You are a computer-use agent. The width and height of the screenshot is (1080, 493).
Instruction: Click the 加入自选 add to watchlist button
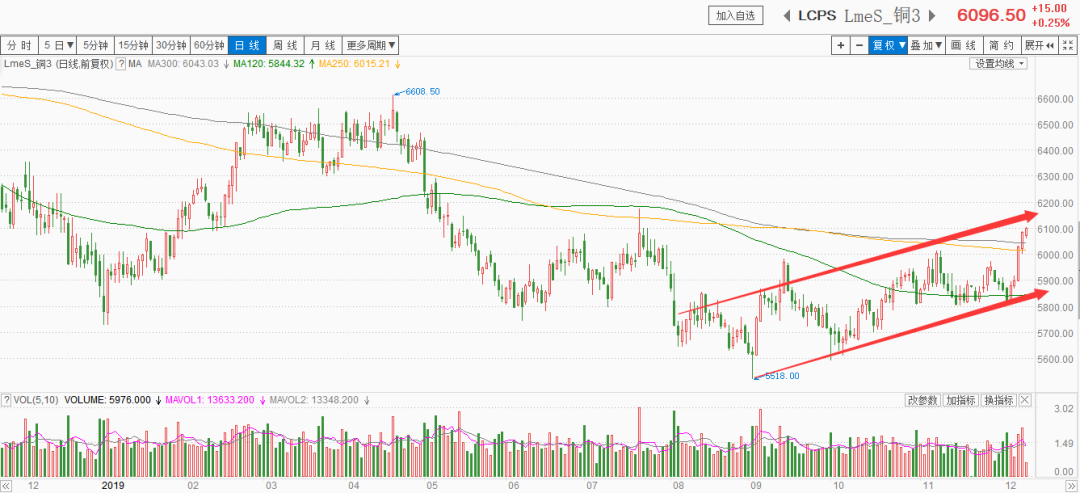pyautogui.click(x=737, y=15)
